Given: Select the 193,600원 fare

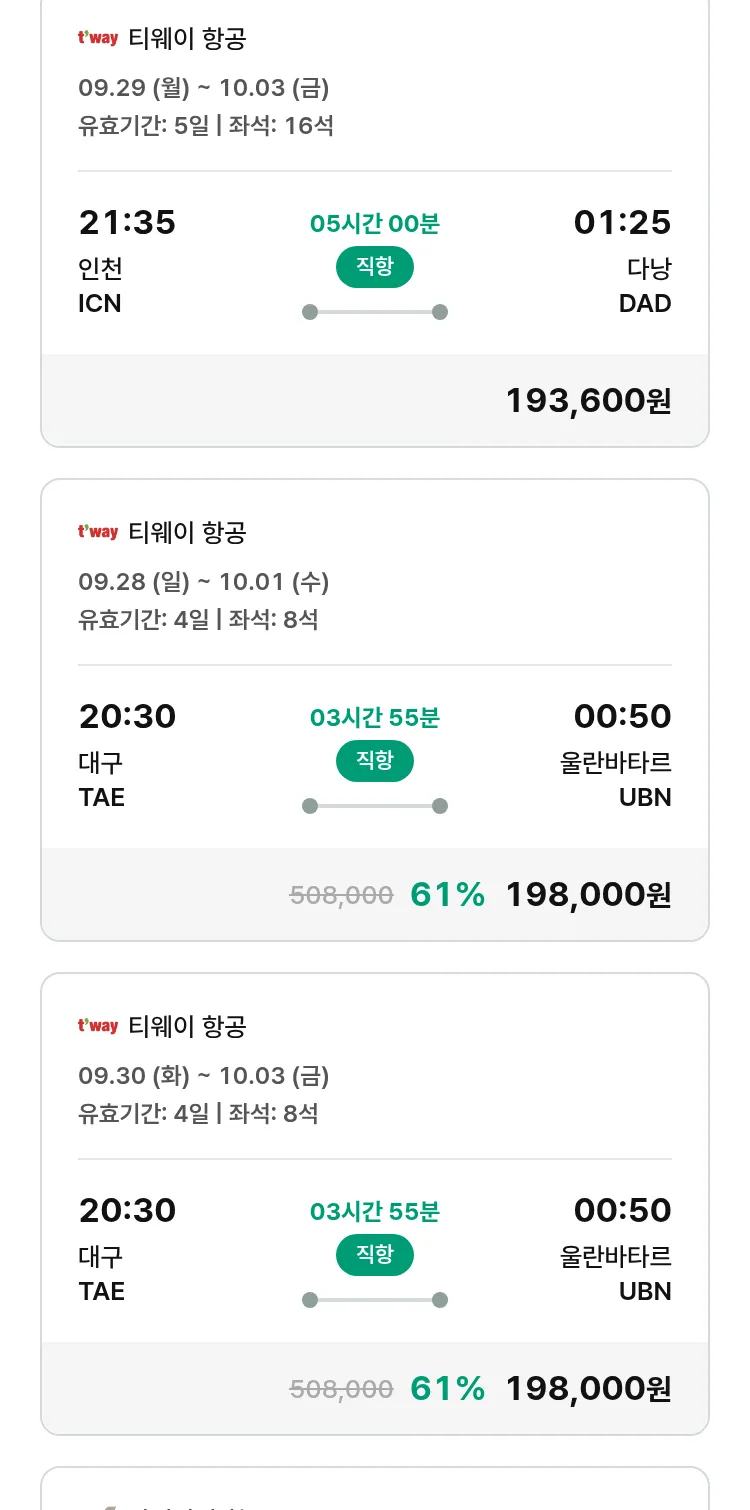Looking at the screenshot, I should [x=588, y=401].
